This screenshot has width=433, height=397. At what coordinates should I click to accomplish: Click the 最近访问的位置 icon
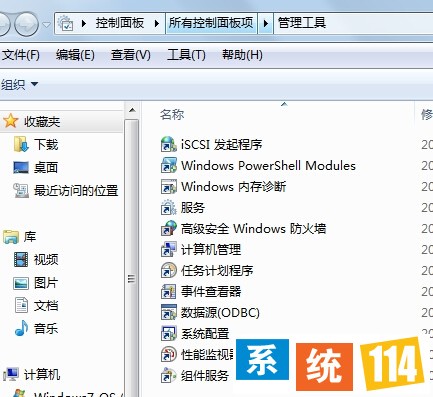pos(21,190)
